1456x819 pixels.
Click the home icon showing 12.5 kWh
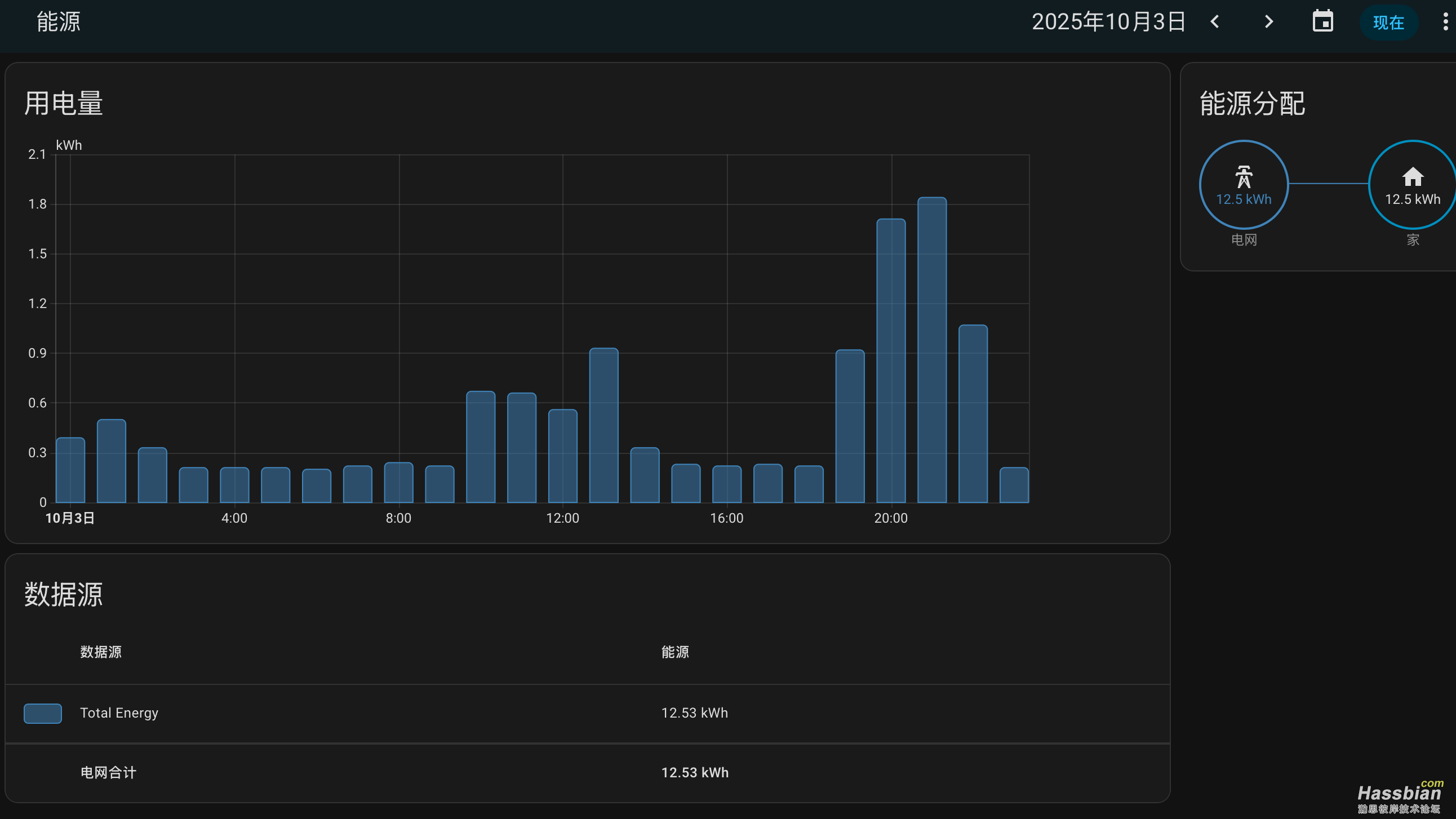click(x=1412, y=178)
